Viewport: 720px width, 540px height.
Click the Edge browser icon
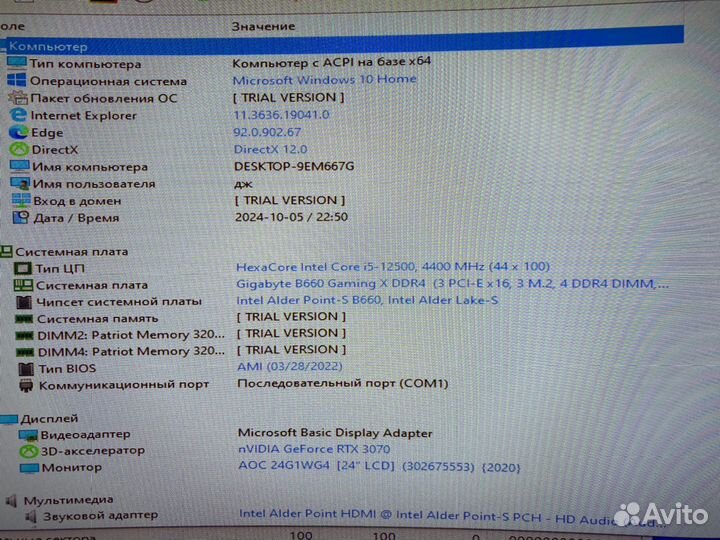[17, 132]
